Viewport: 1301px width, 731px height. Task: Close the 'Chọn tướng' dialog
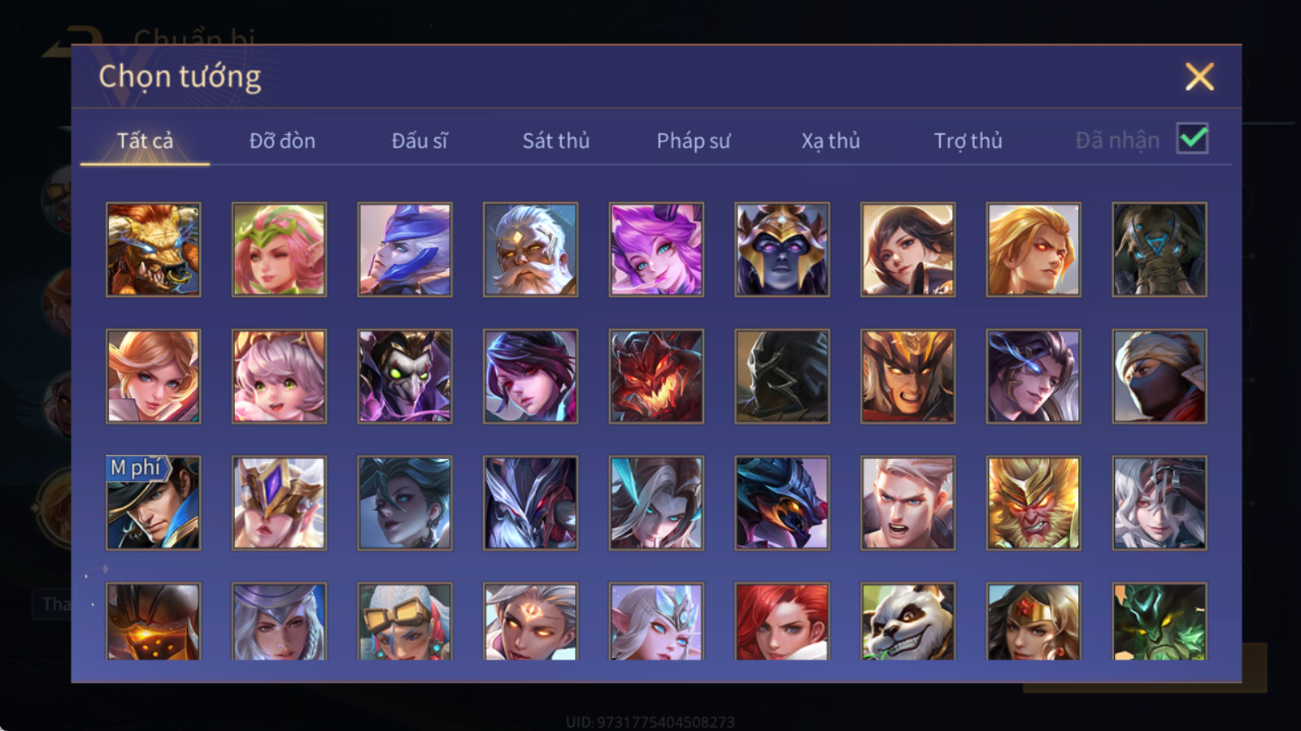click(x=1199, y=77)
